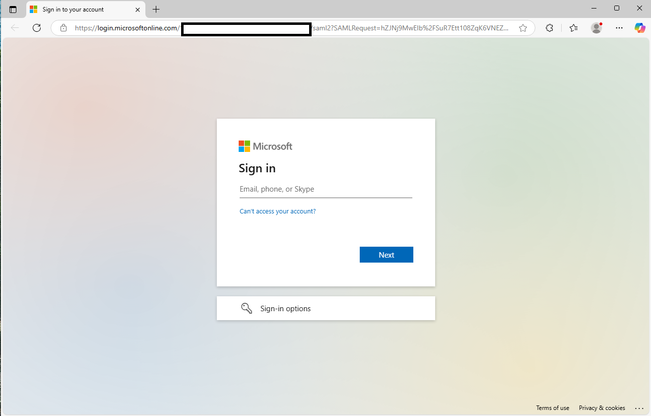Open browser extensions refresh-style icon
This screenshot has height=416, width=651.
(x=549, y=28)
